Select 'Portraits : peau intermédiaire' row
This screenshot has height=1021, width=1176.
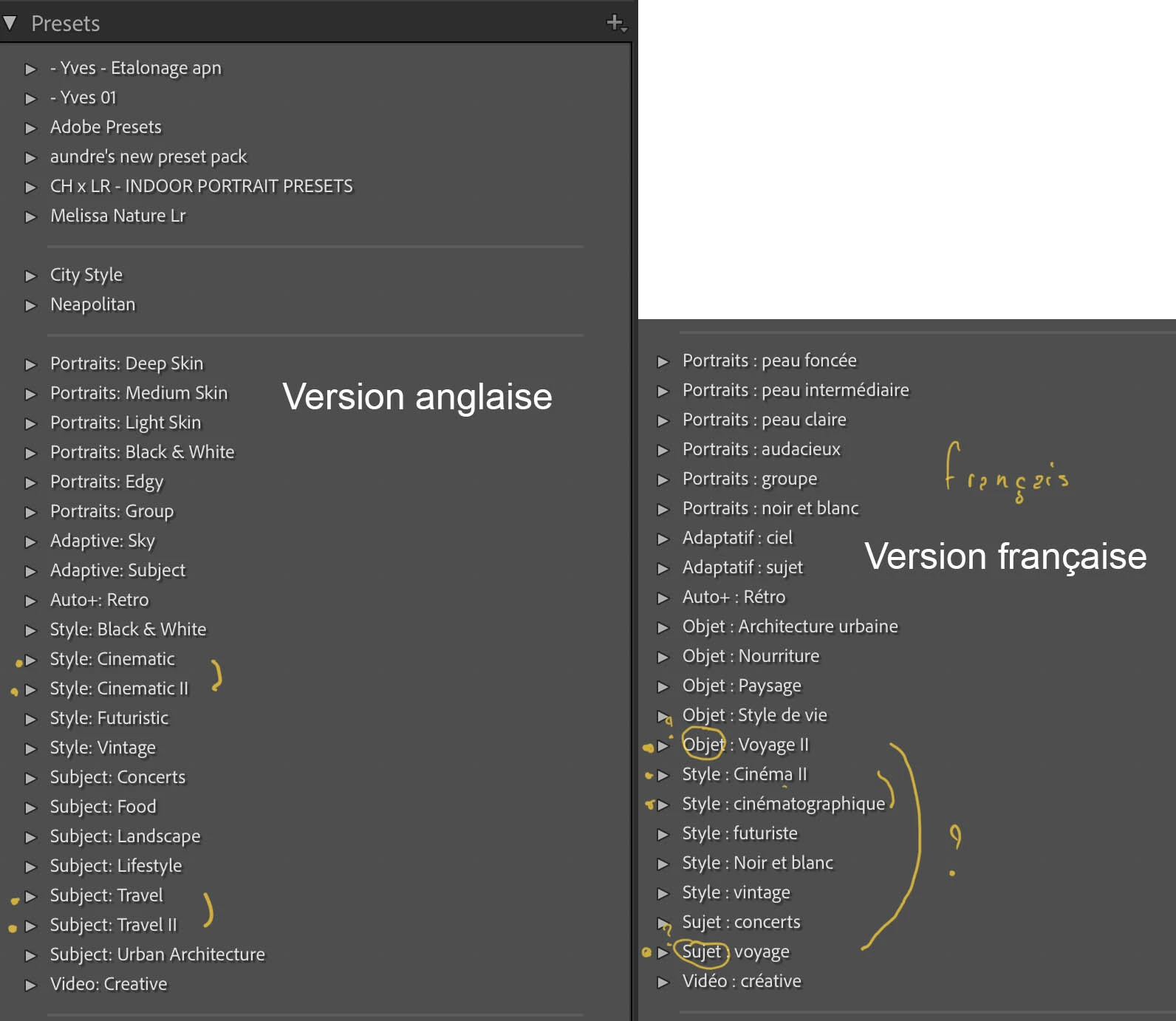tap(796, 390)
